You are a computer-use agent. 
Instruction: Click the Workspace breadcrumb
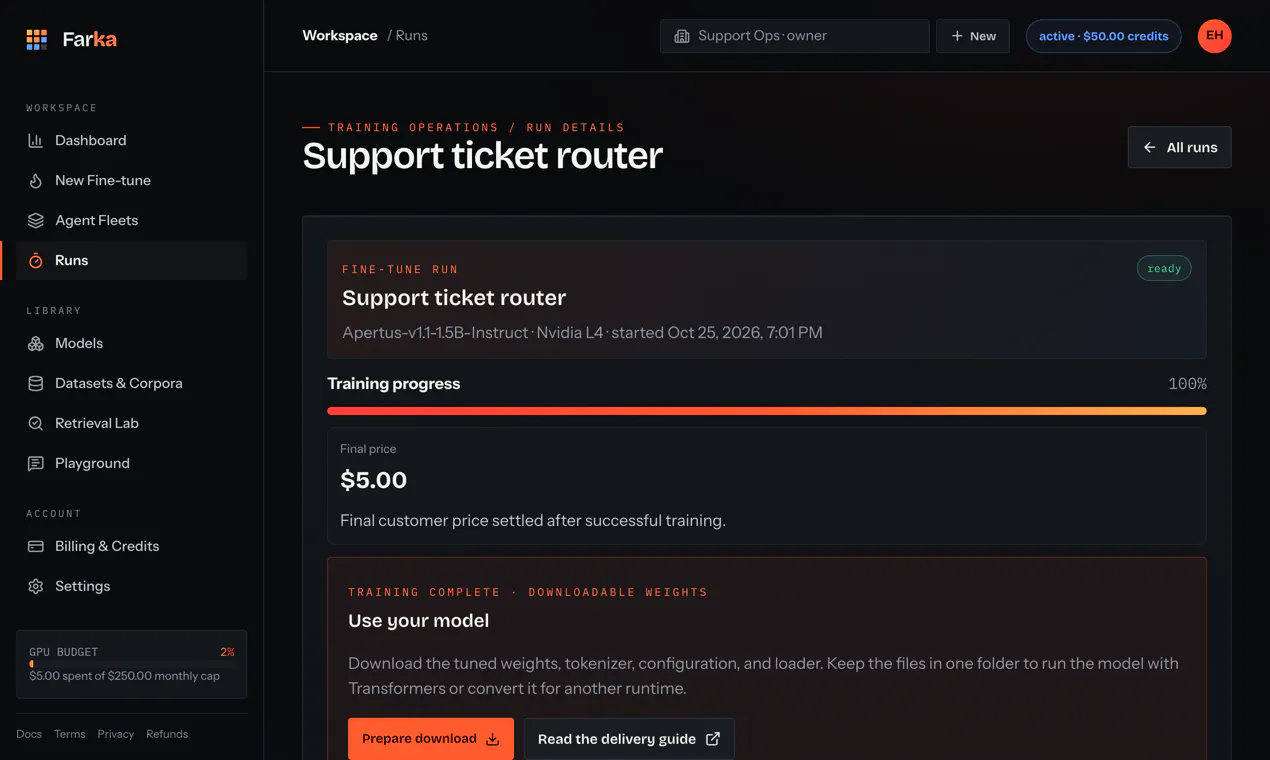click(340, 36)
